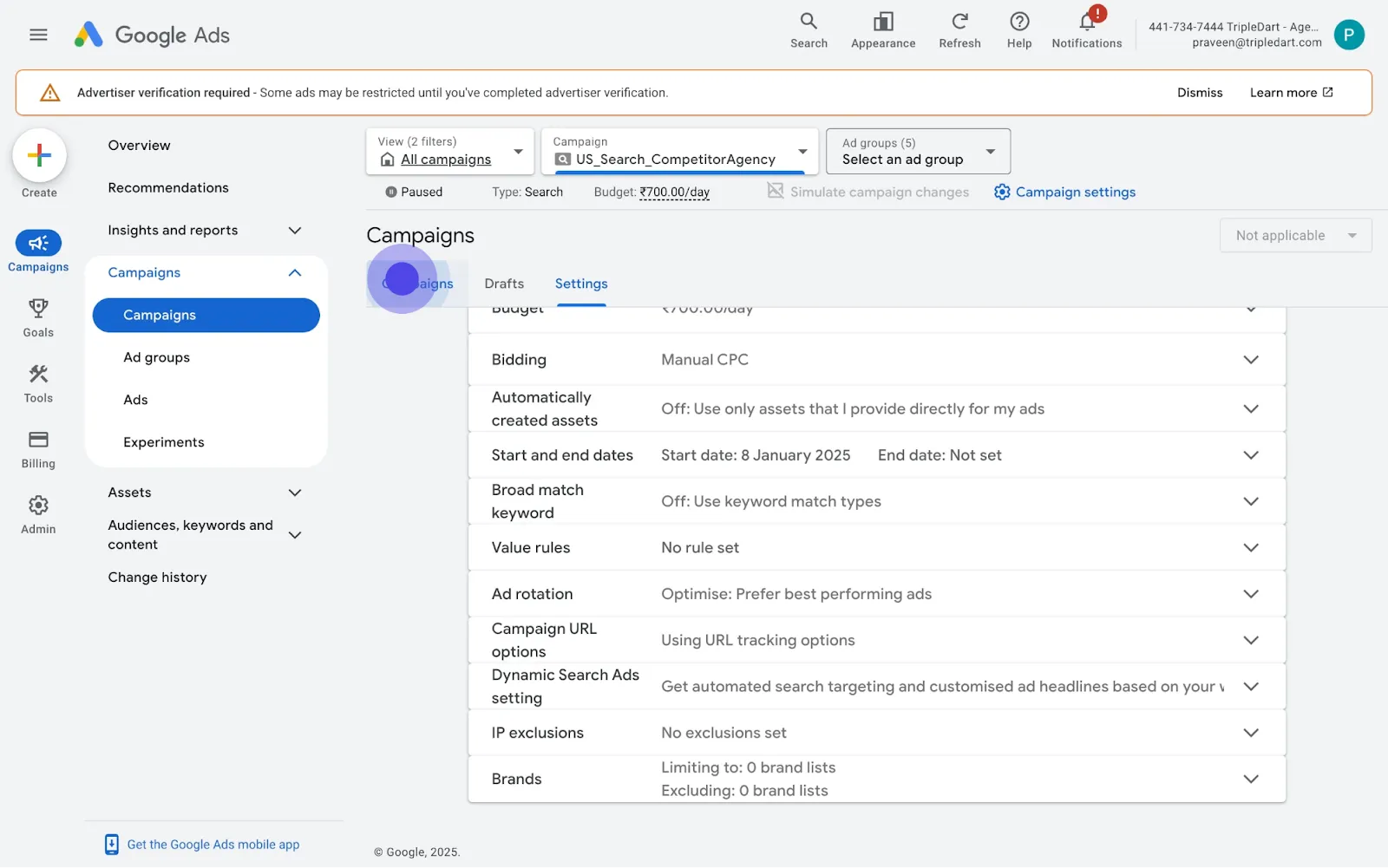Open the Appearance settings icon

pos(883,21)
